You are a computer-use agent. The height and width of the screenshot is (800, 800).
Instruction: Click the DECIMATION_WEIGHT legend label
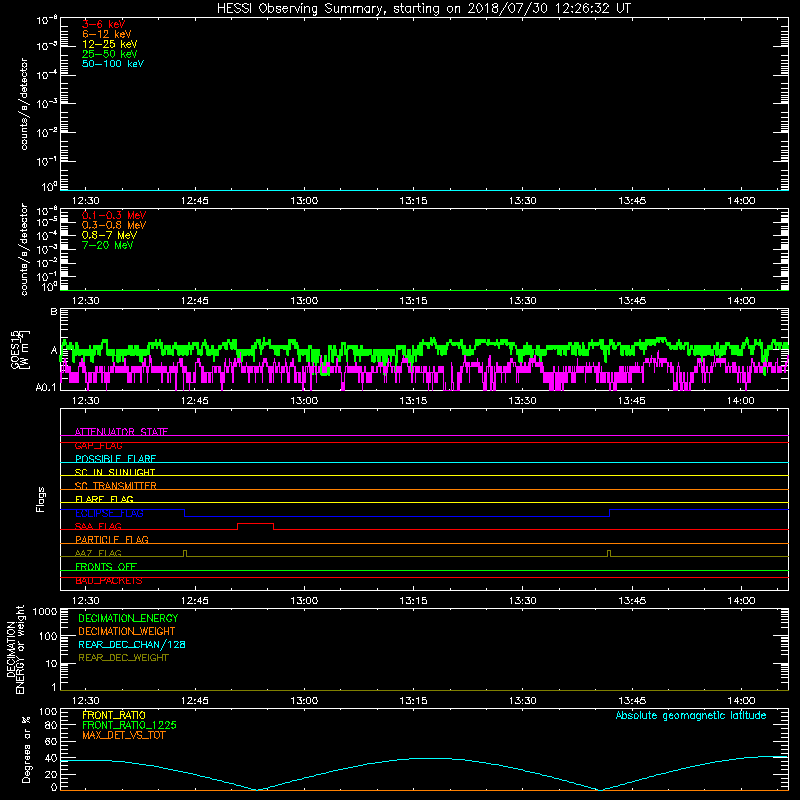pyautogui.click(x=127, y=631)
